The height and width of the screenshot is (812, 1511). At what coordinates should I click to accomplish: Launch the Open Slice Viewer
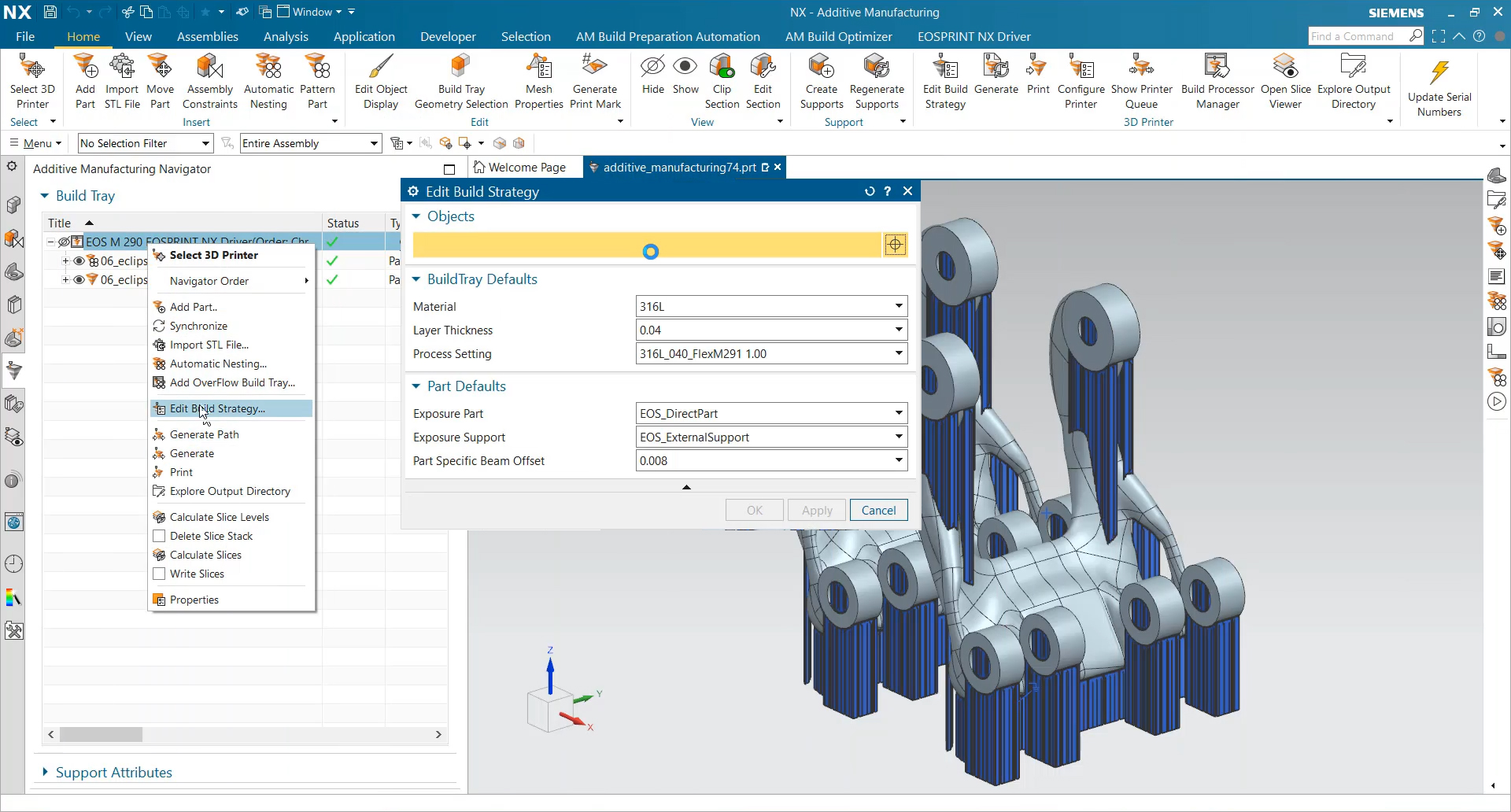tap(1284, 79)
